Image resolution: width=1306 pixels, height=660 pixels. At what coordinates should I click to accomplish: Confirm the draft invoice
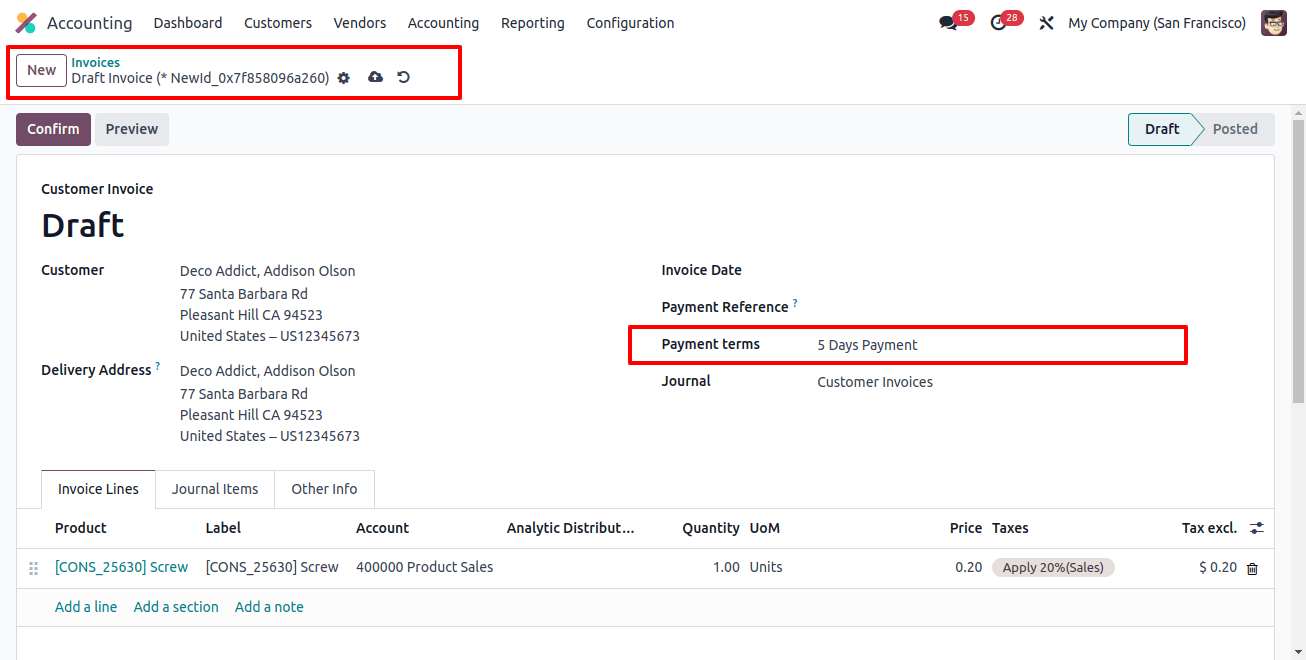coord(53,129)
